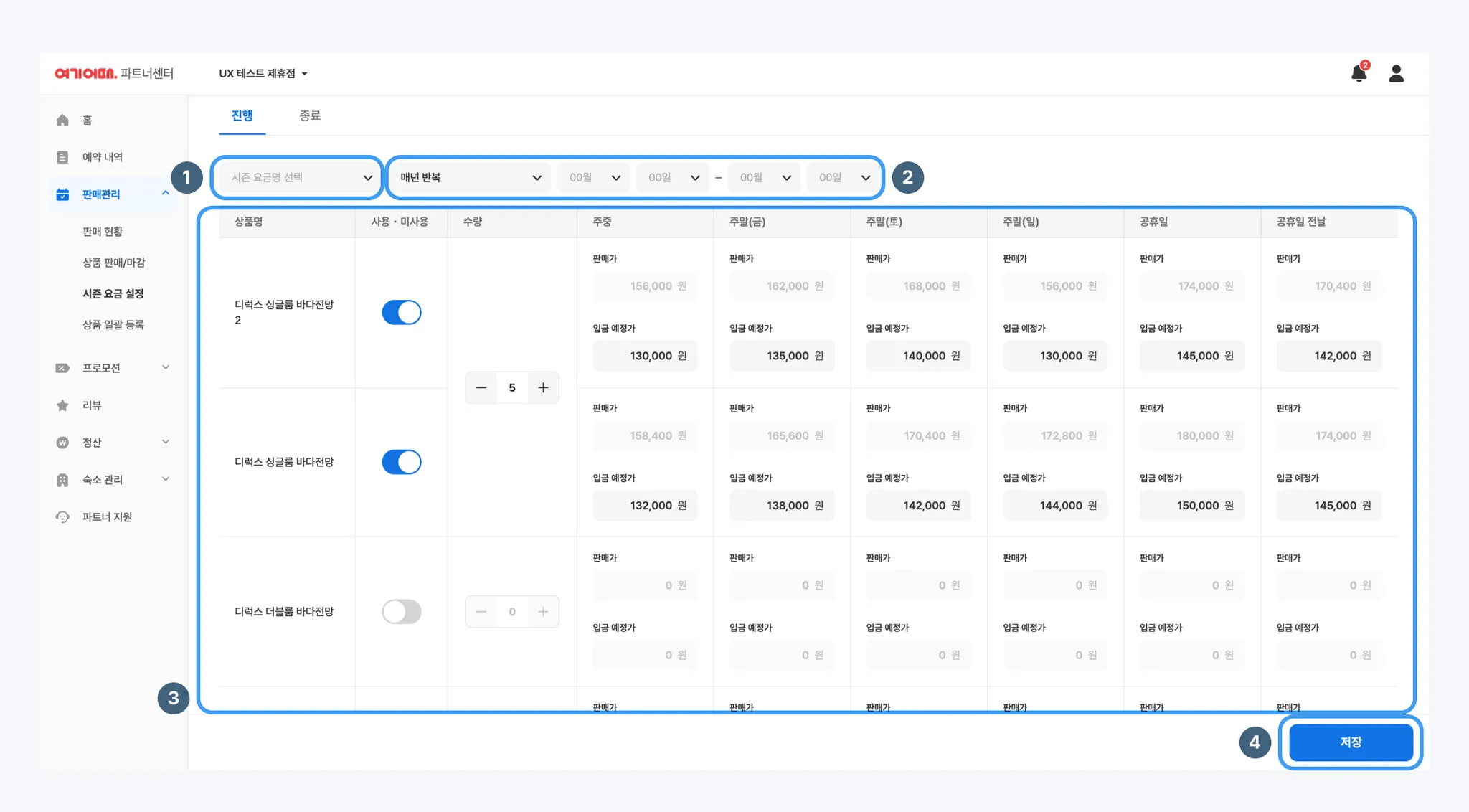Open the user profile icon
Screen dimensions: 1469x812
tap(1396, 73)
